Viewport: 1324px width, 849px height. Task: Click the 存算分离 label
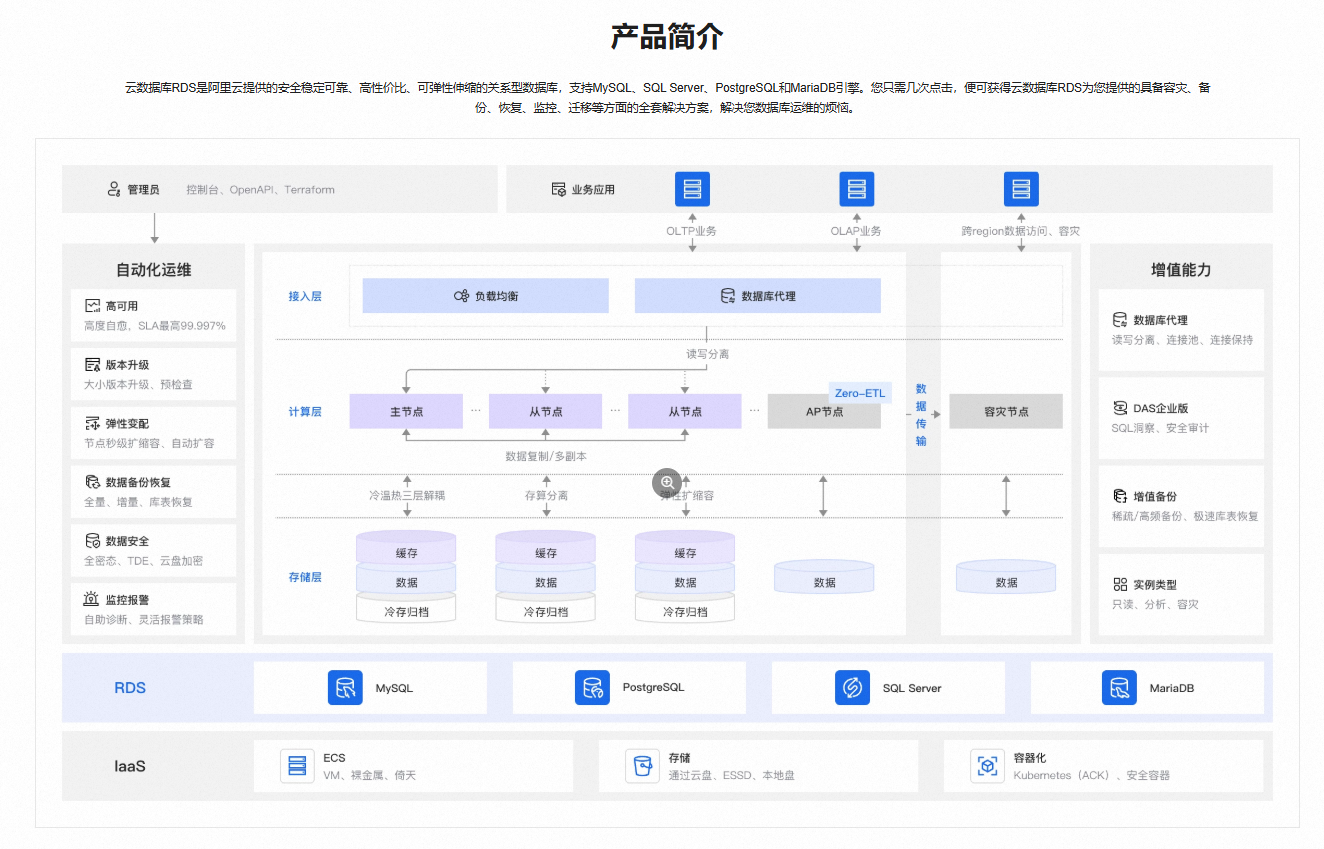[x=546, y=495]
